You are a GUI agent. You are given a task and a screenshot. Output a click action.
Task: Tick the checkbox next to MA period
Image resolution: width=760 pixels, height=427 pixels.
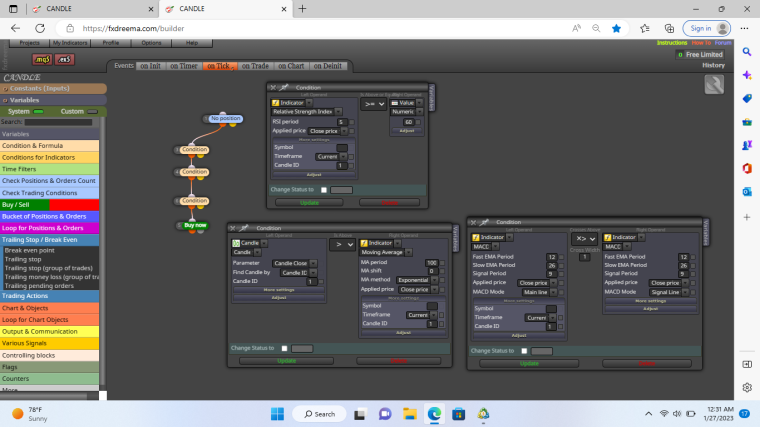pos(442,263)
